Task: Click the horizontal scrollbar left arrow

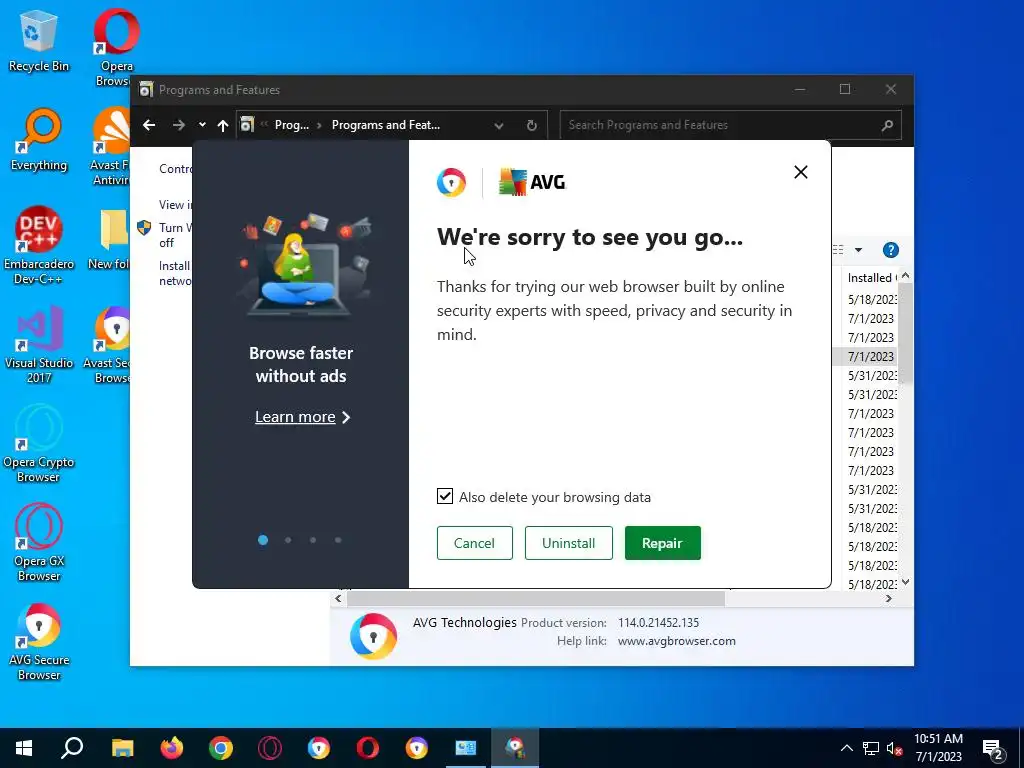Action: pos(338,598)
